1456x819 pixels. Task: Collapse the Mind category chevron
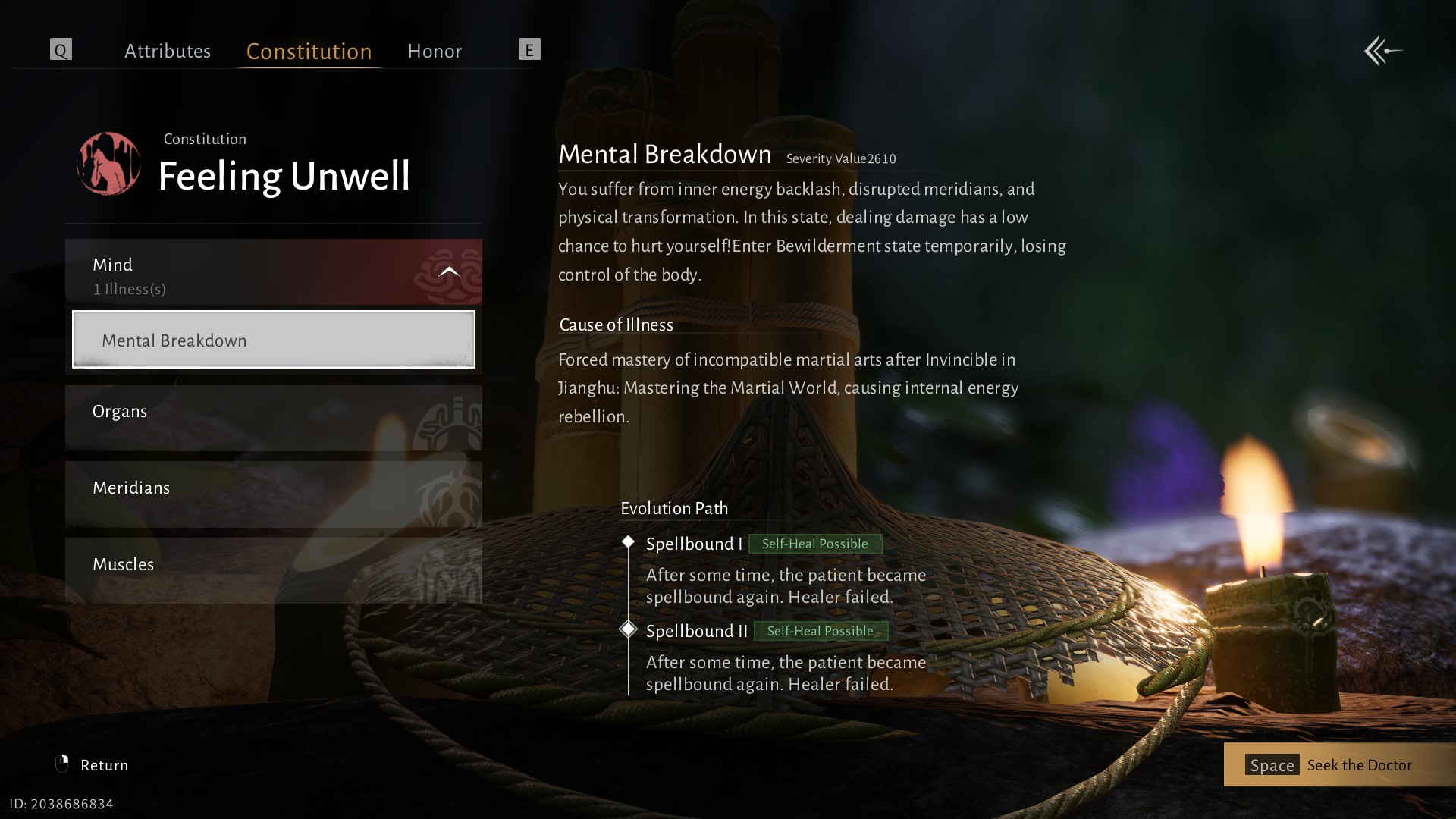[449, 271]
